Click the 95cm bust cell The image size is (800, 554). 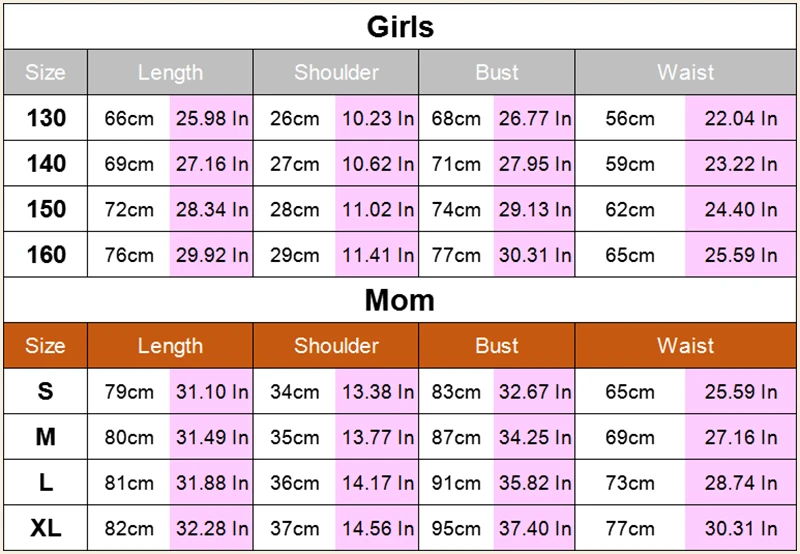[456, 528]
